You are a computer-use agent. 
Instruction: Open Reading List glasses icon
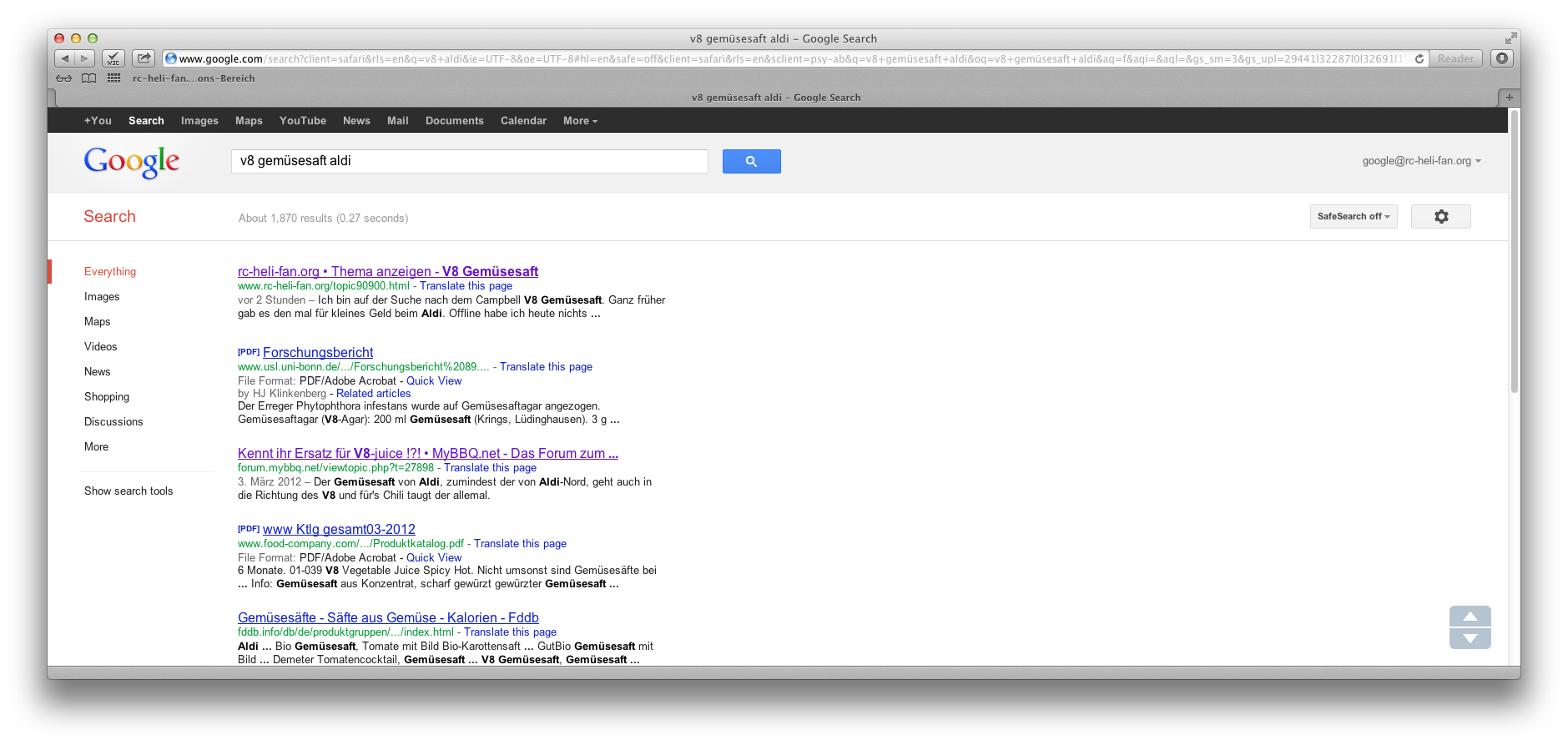click(64, 78)
